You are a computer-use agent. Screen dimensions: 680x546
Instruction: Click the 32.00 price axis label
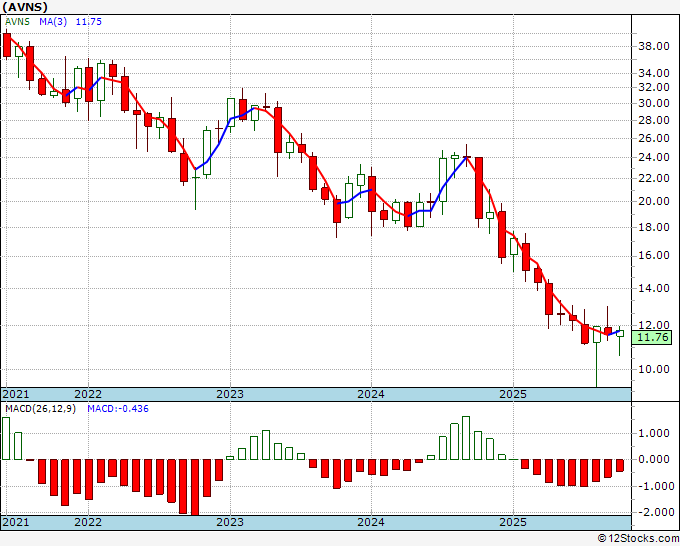[654, 87]
